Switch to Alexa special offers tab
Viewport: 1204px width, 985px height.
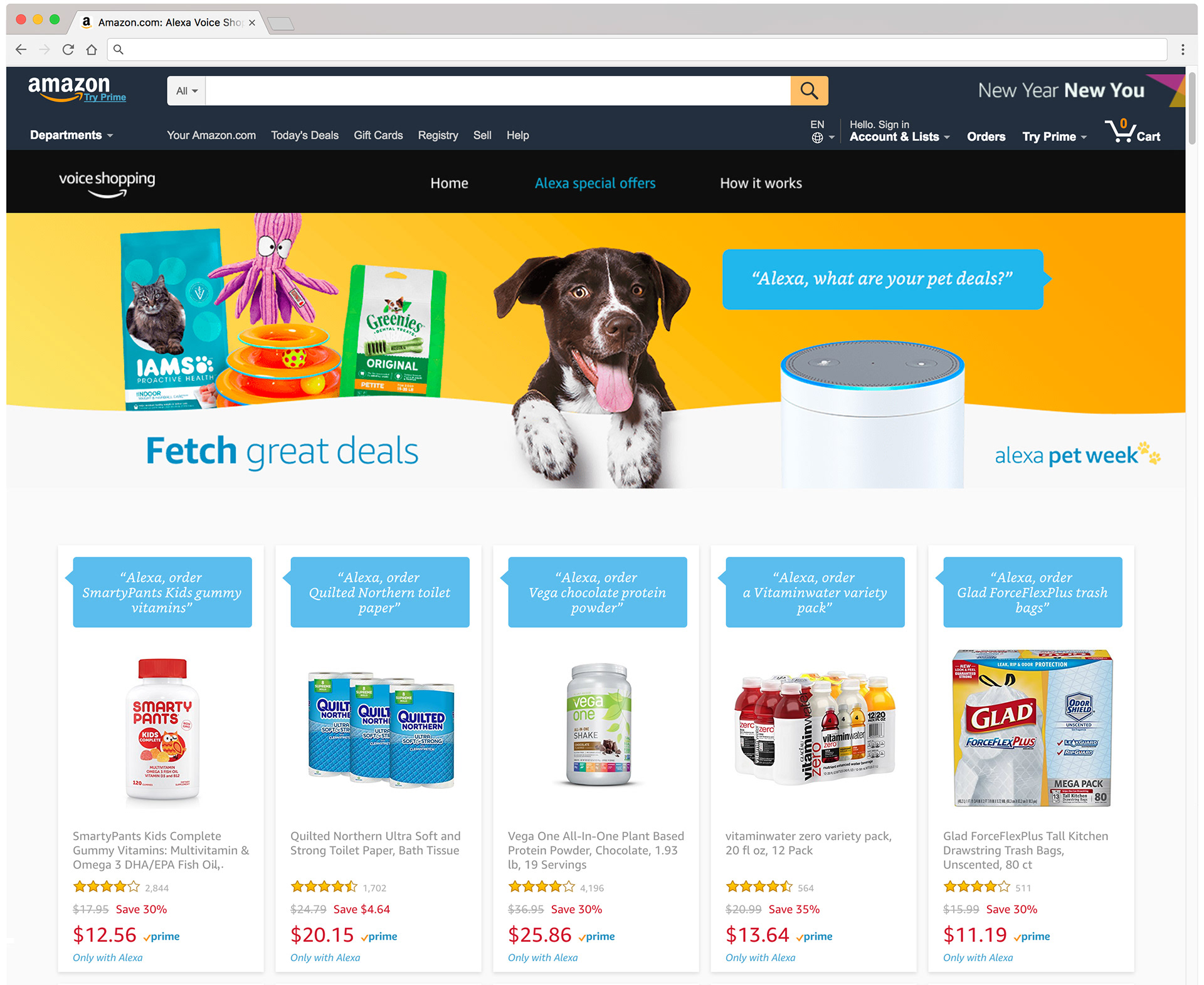pyautogui.click(x=595, y=183)
